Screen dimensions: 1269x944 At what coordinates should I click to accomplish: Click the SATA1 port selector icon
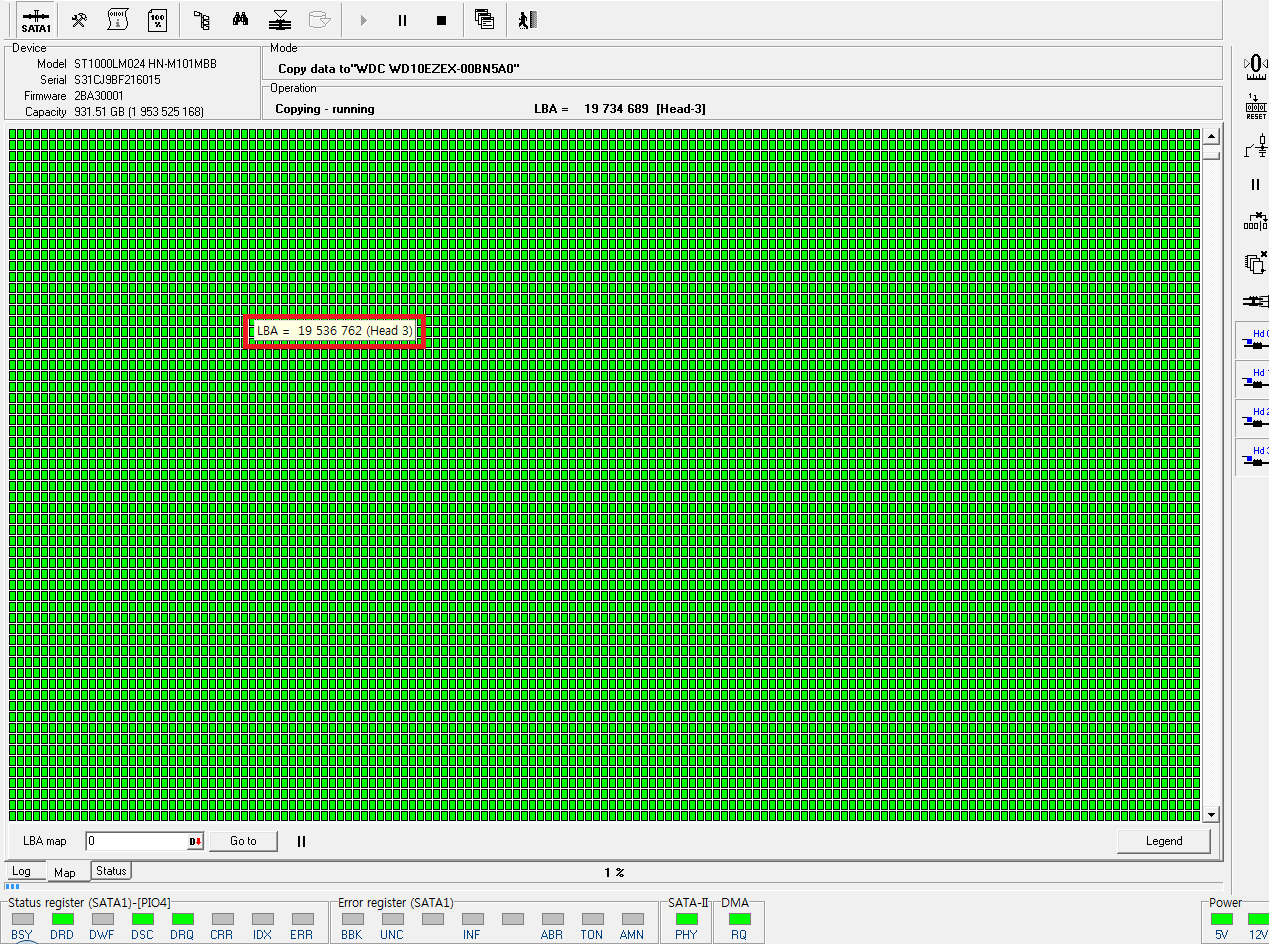click(36, 20)
